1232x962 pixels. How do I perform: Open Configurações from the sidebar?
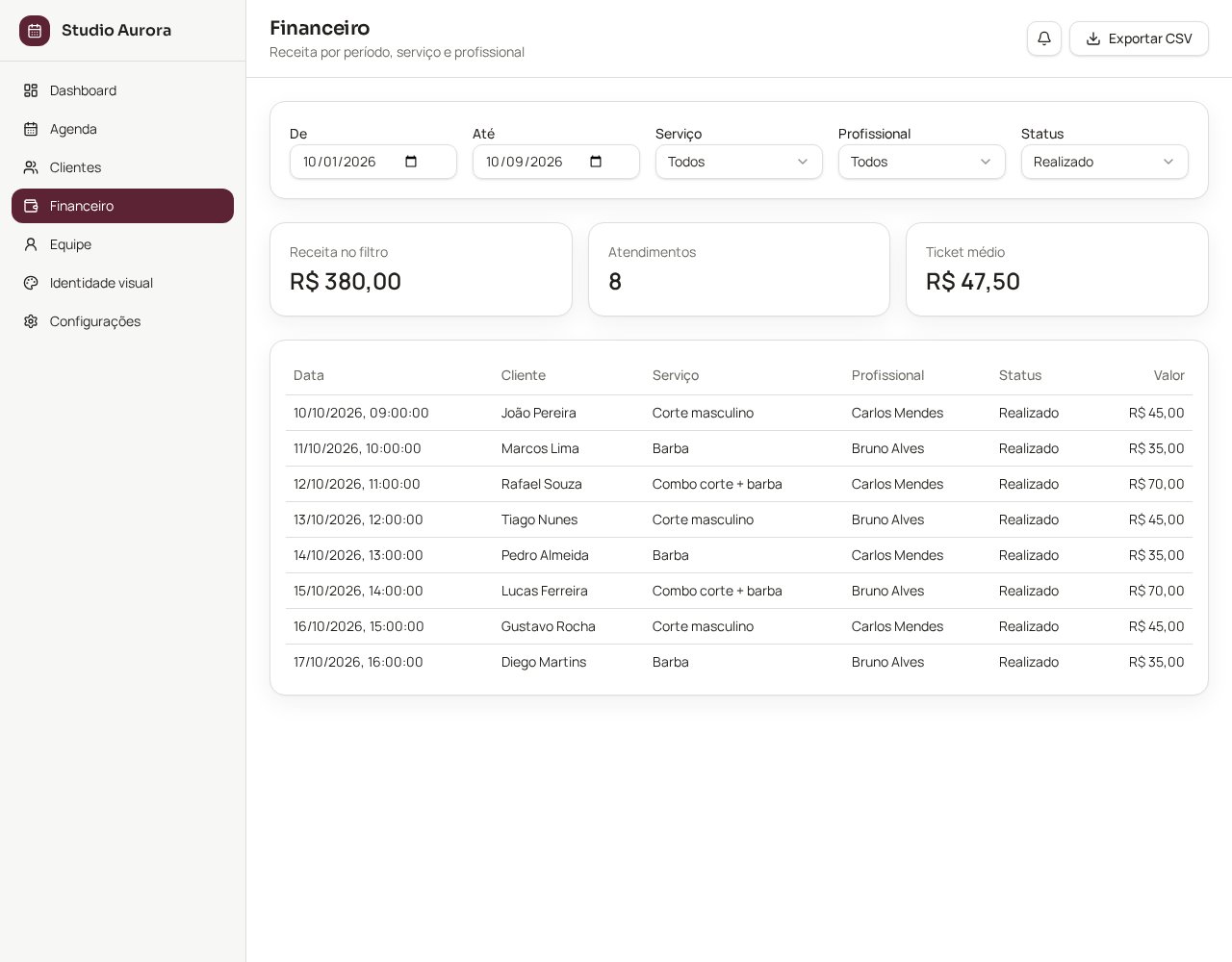pyautogui.click(x=122, y=321)
